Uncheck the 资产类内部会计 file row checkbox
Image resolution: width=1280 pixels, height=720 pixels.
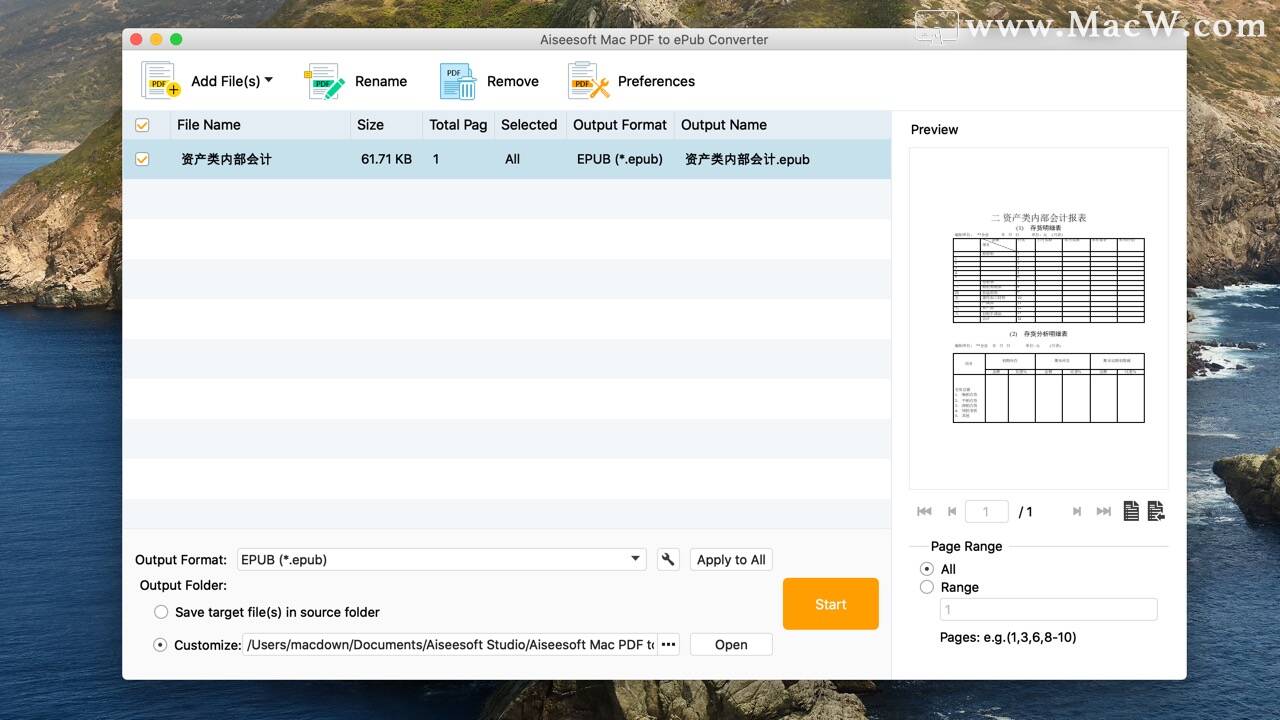[142, 159]
